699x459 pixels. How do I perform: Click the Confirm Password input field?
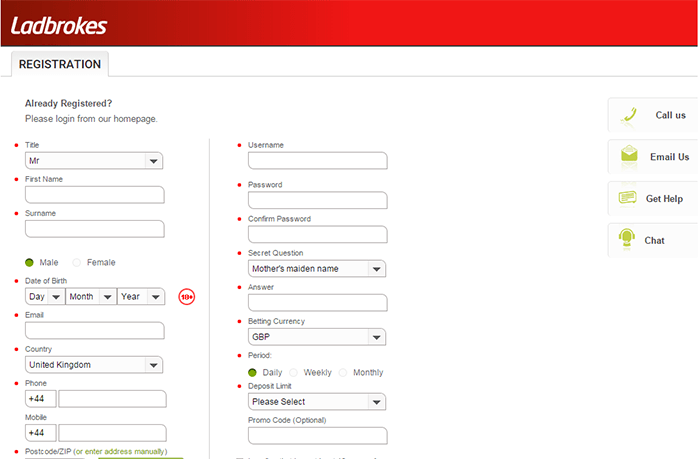coord(318,234)
